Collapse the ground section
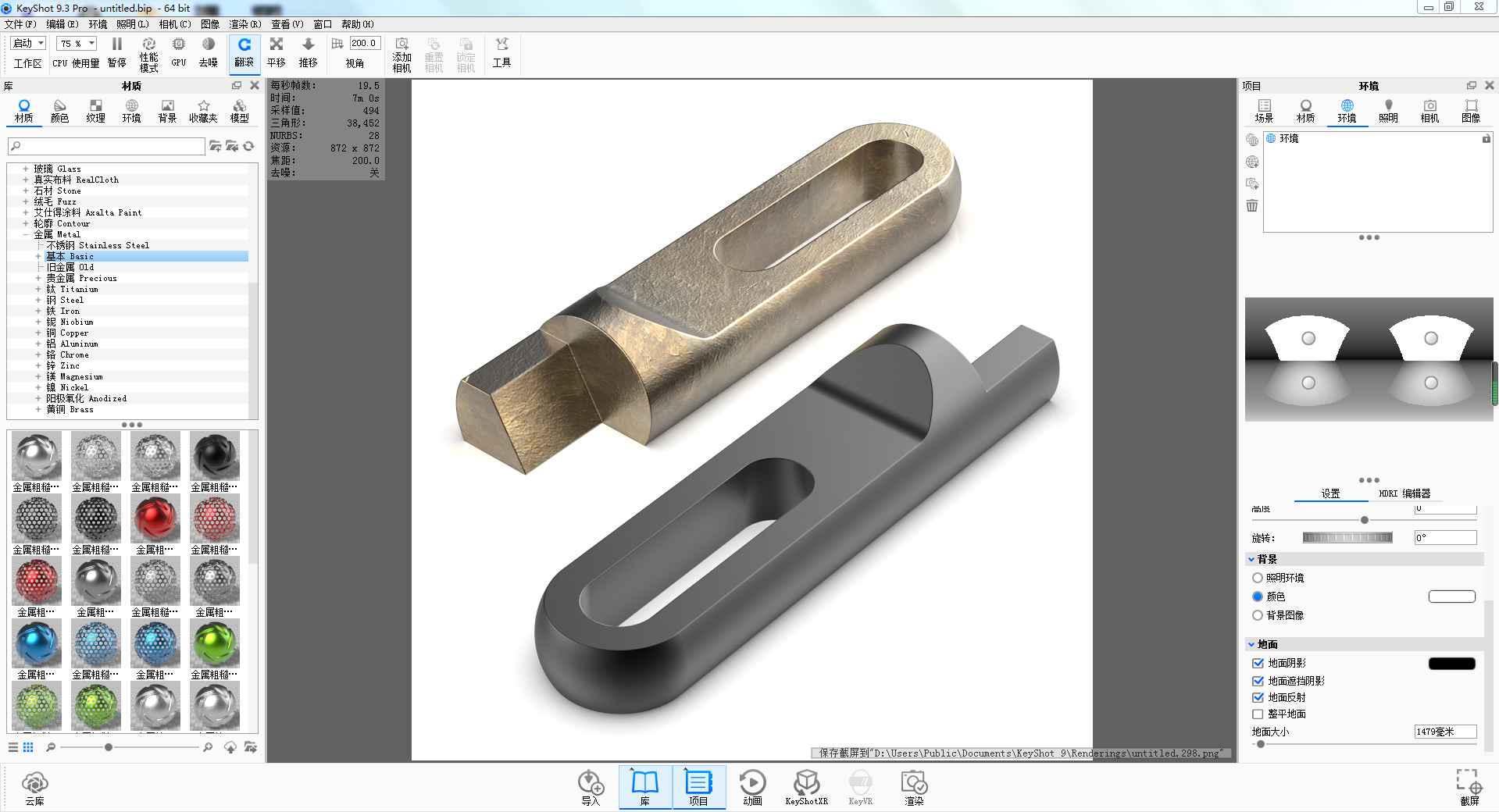The height and width of the screenshot is (812, 1499). 1251,644
